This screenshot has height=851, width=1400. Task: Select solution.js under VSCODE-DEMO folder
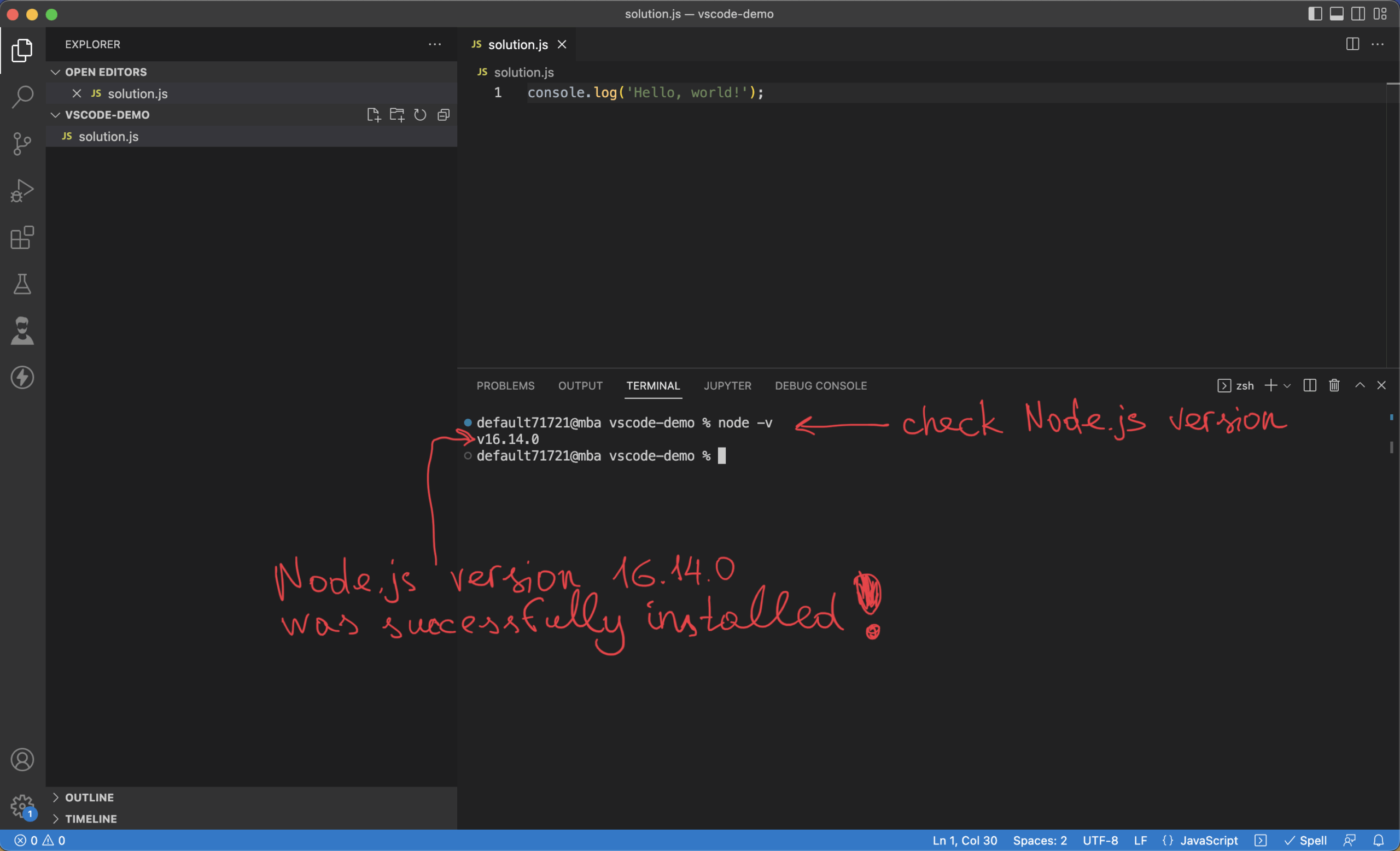click(x=108, y=136)
